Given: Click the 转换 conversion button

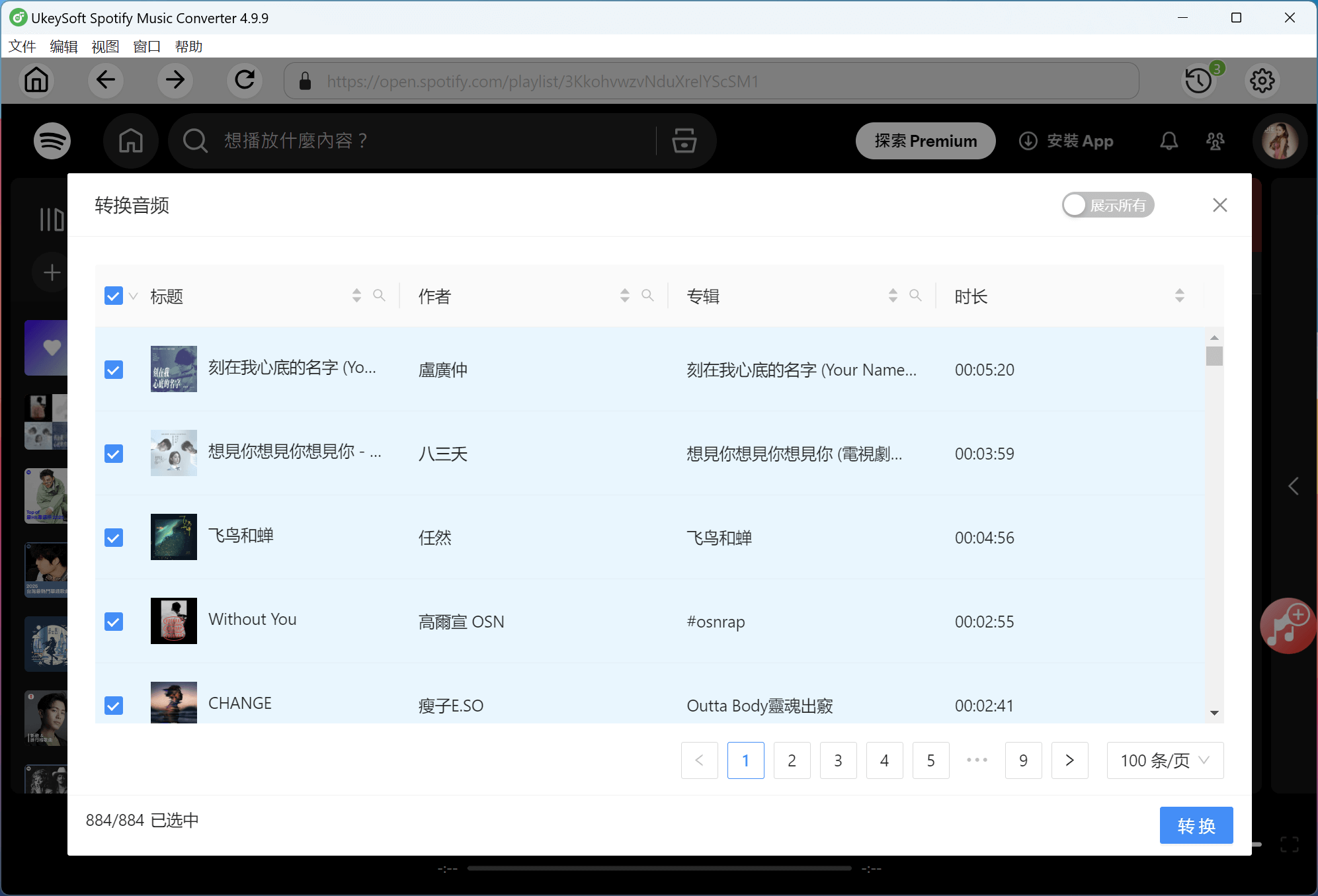Looking at the screenshot, I should click(1196, 825).
